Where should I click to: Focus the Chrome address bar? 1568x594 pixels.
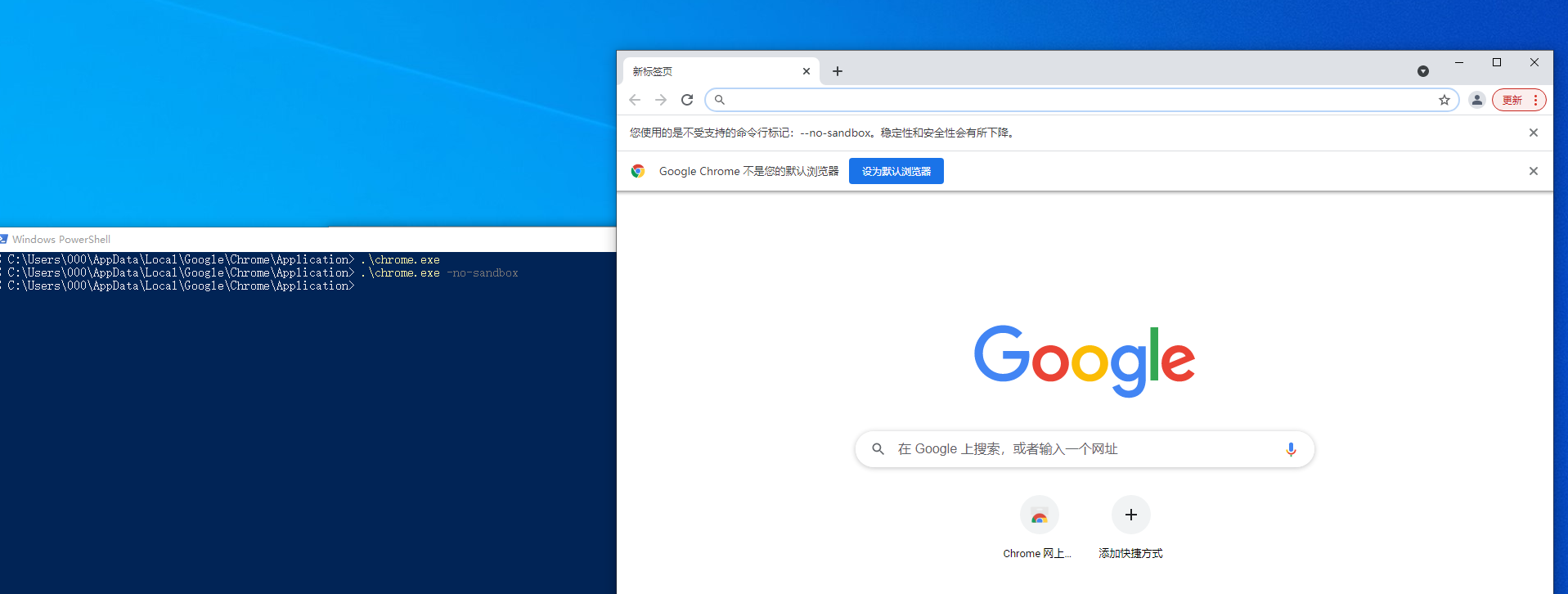pyautogui.click(x=1081, y=100)
